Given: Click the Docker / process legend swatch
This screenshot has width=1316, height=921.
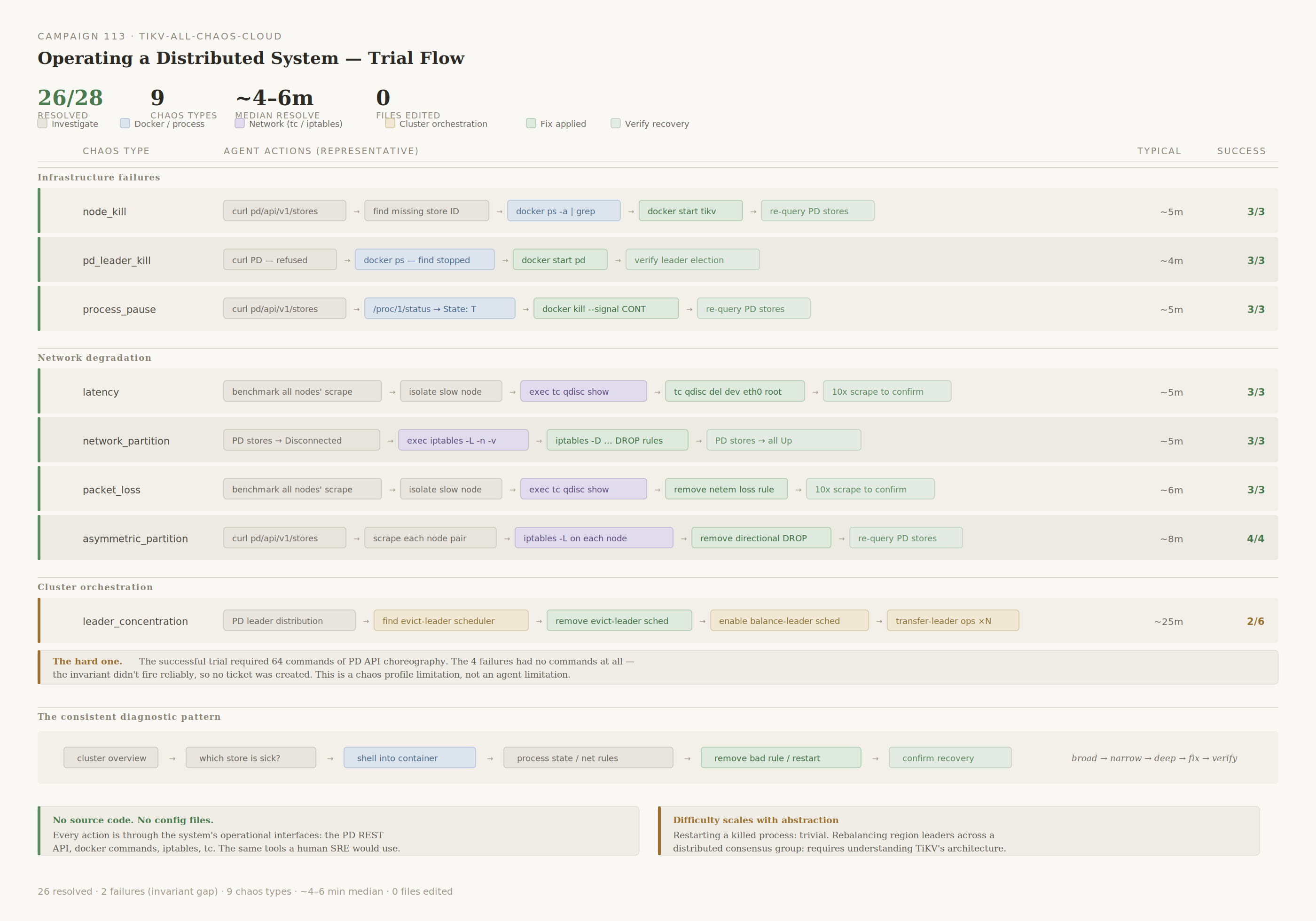Looking at the screenshot, I should [125, 123].
